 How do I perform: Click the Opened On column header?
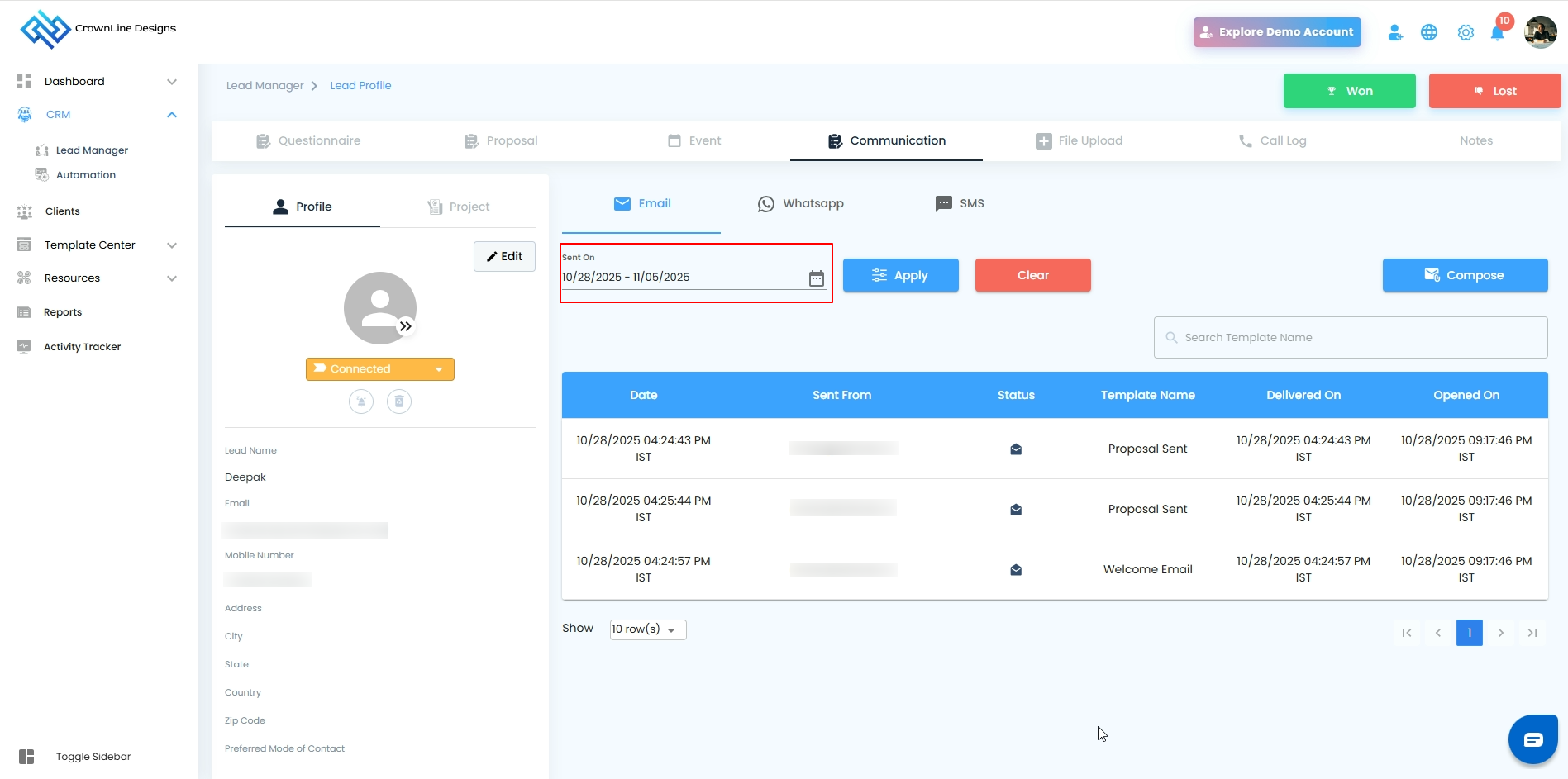point(1466,395)
